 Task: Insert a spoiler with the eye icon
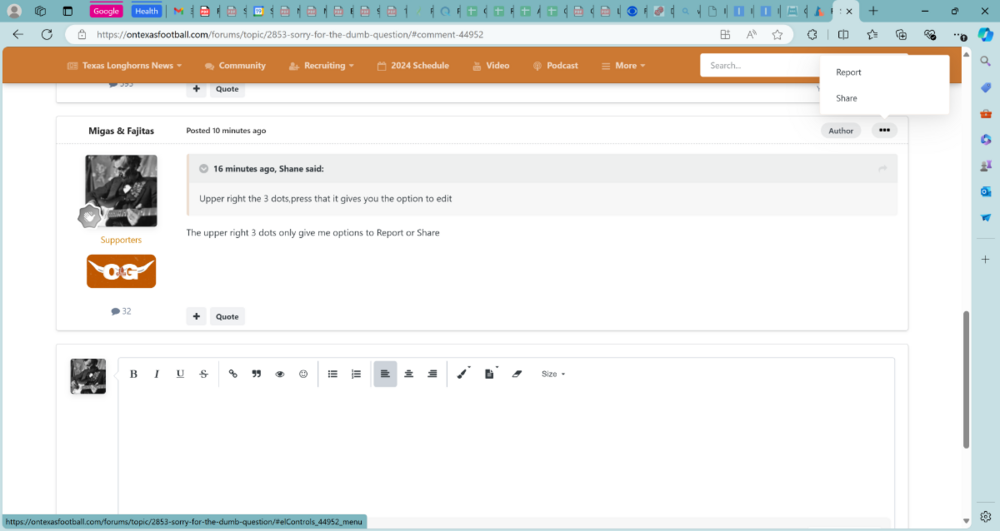coord(280,374)
